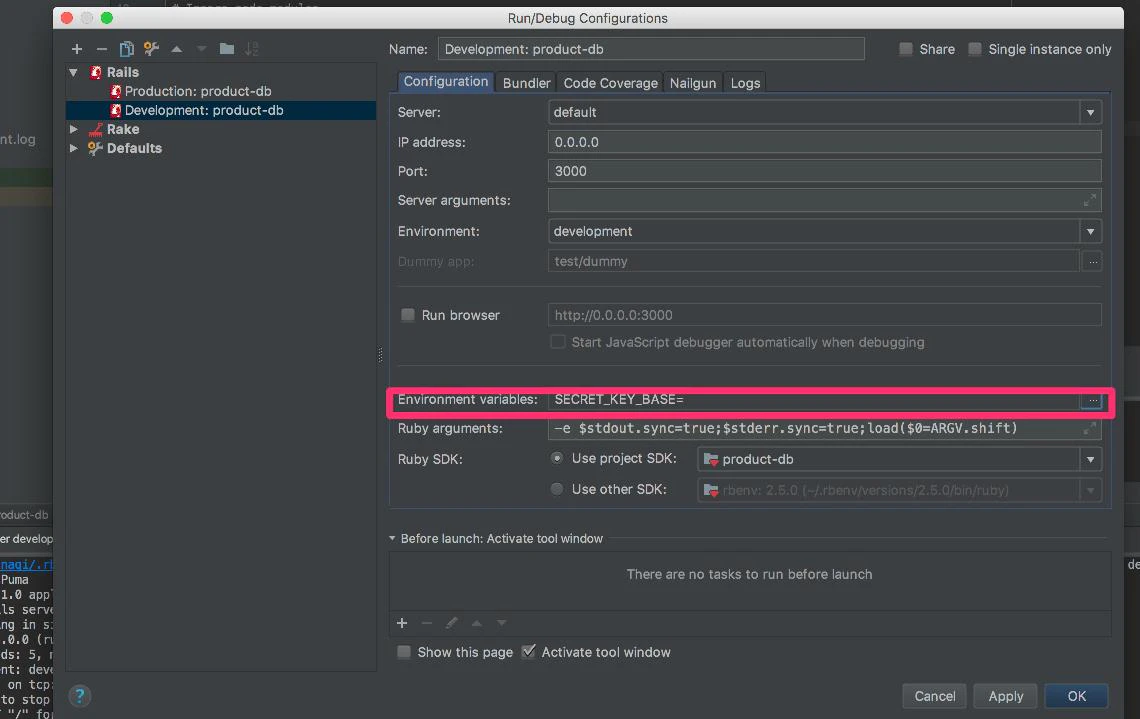
Task: Click the panel splitter handle dots
Action: [380, 355]
